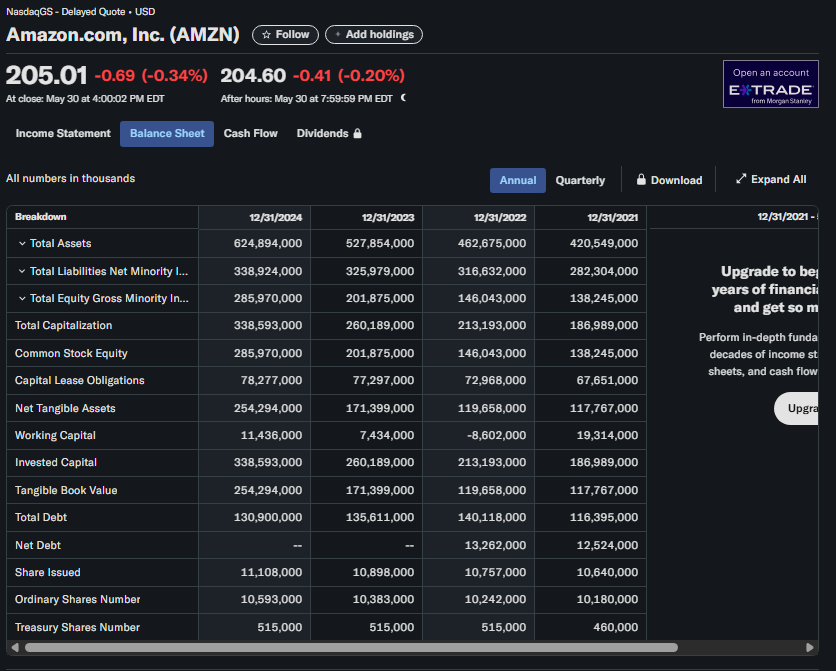Click Total Debt row label
836x671 pixels.
pos(41,518)
